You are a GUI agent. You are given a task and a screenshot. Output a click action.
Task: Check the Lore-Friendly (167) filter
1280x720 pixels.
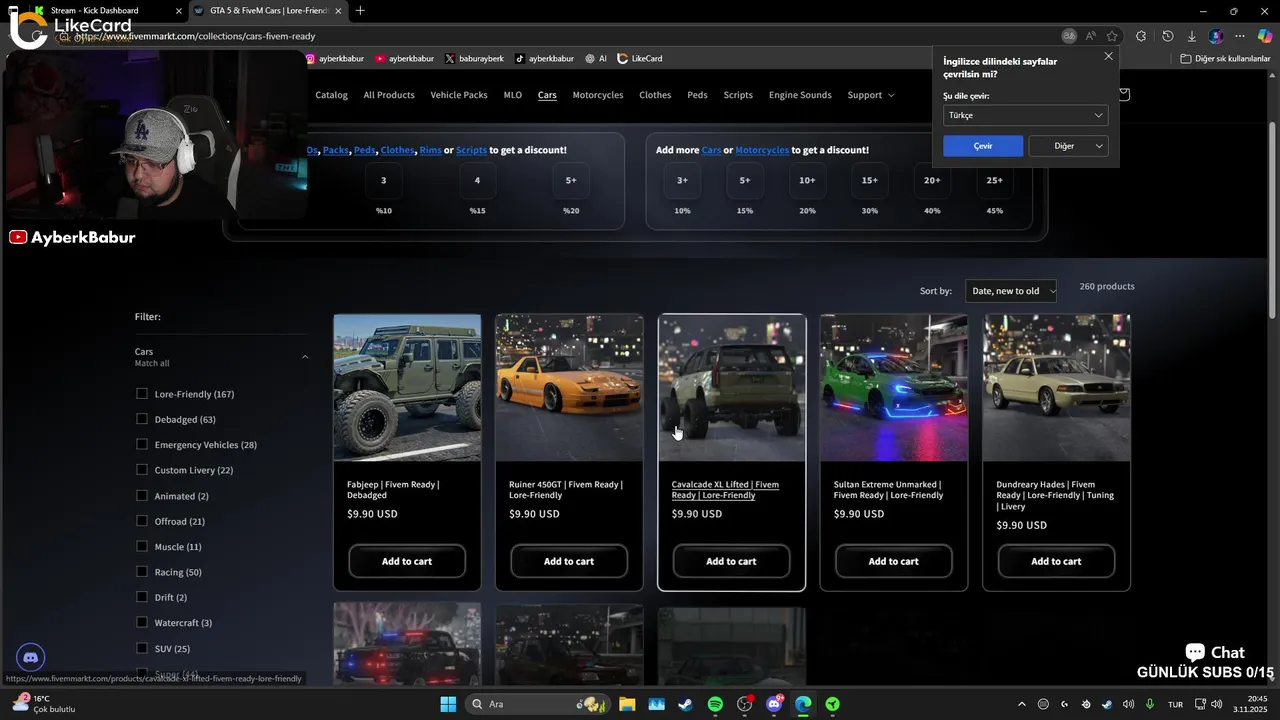tap(142, 394)
